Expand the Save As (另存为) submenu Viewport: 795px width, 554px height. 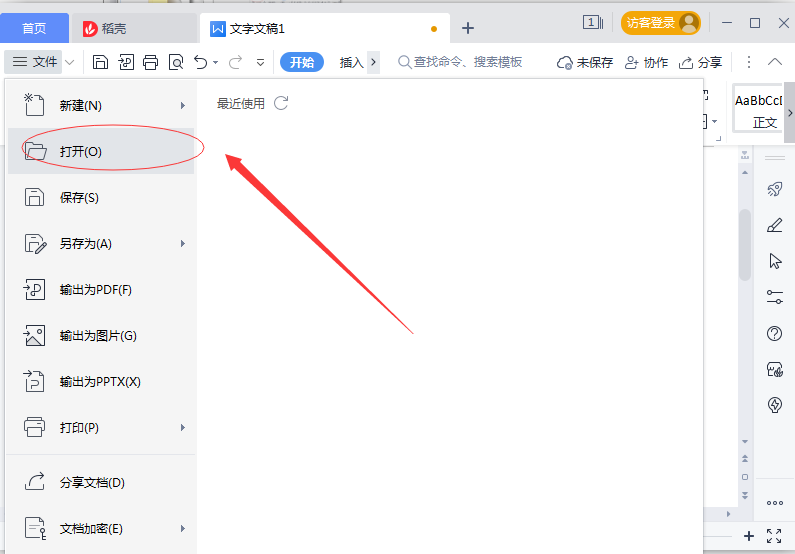click(x=182, y=243)
